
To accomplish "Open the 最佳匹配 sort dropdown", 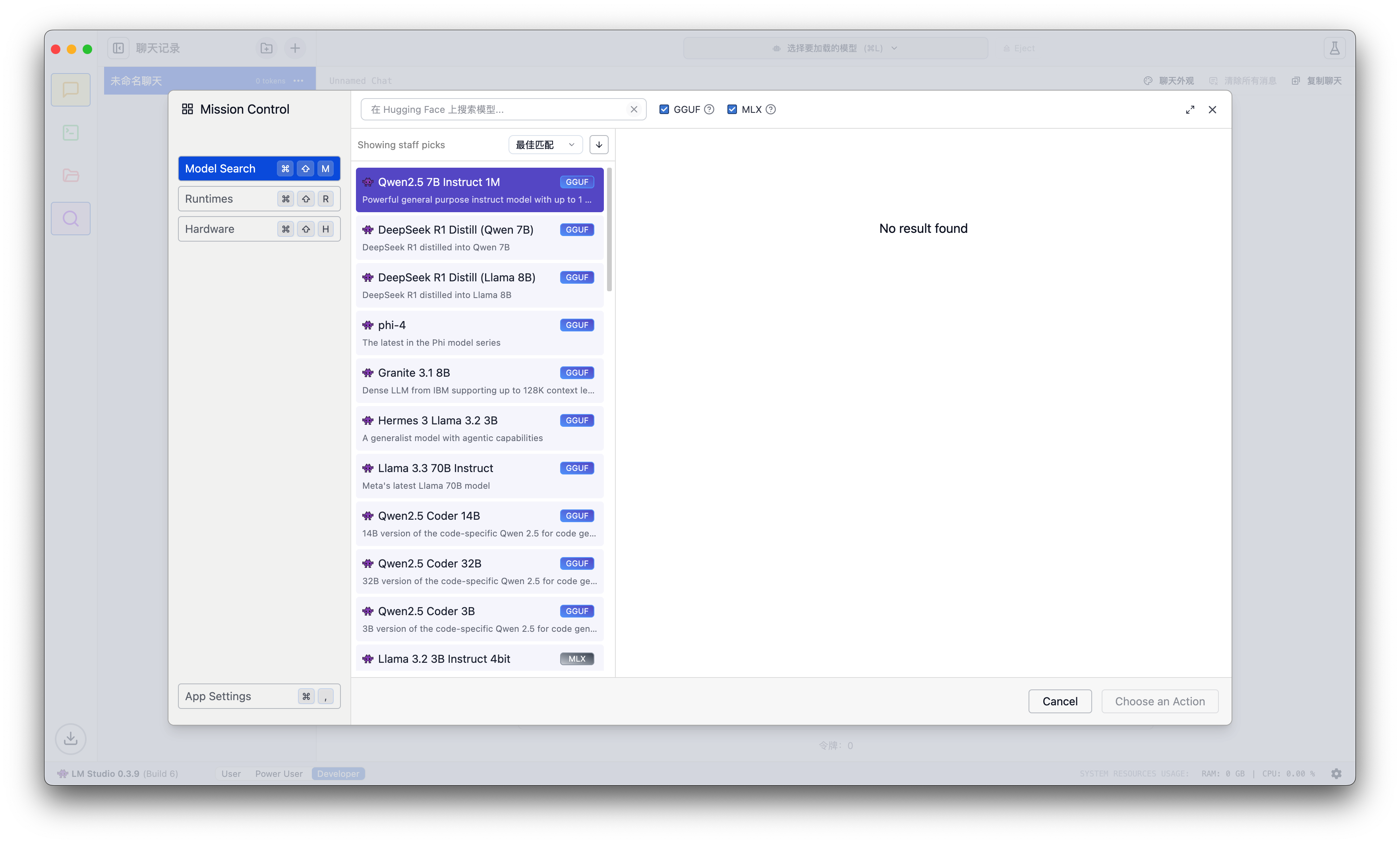I will [x=545, y=145].
